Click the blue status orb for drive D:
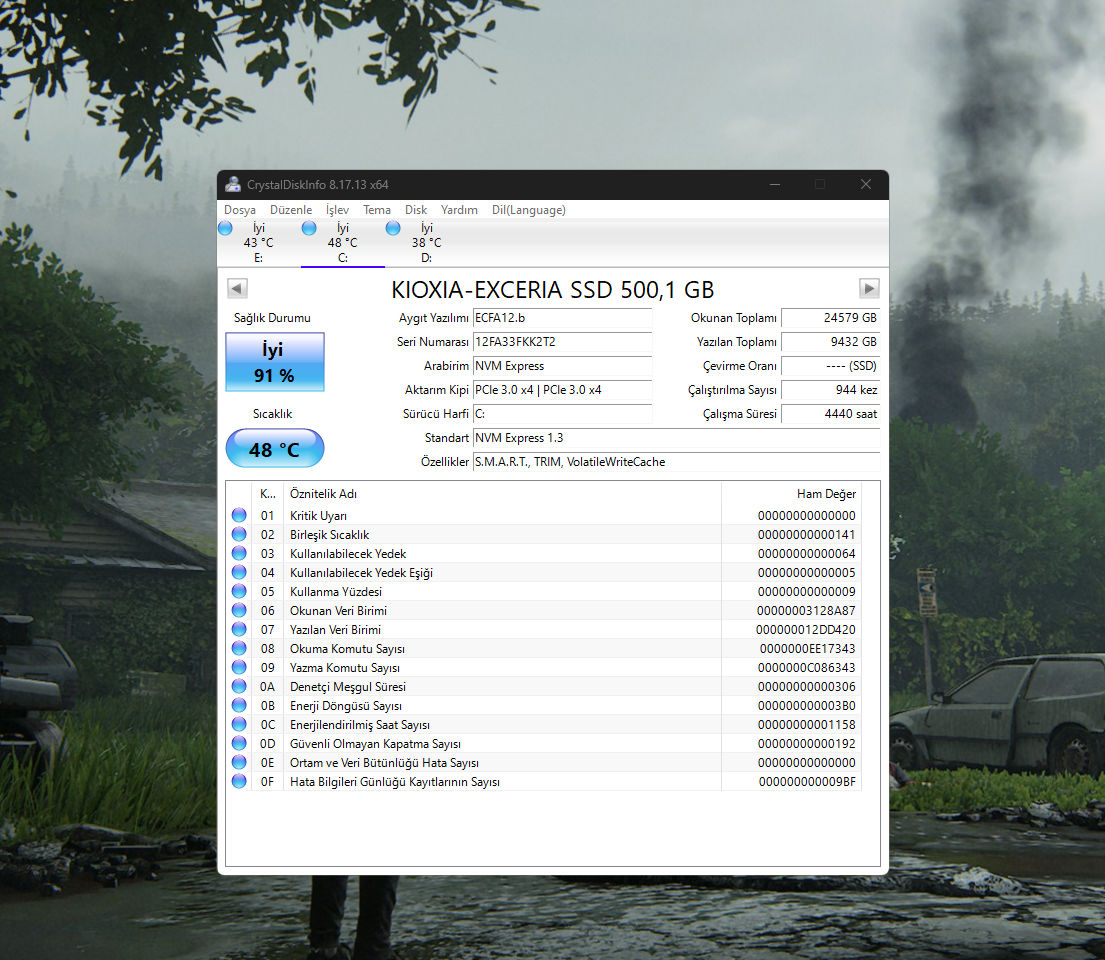This screenshot has height=960, width=1105. (393, 228)
